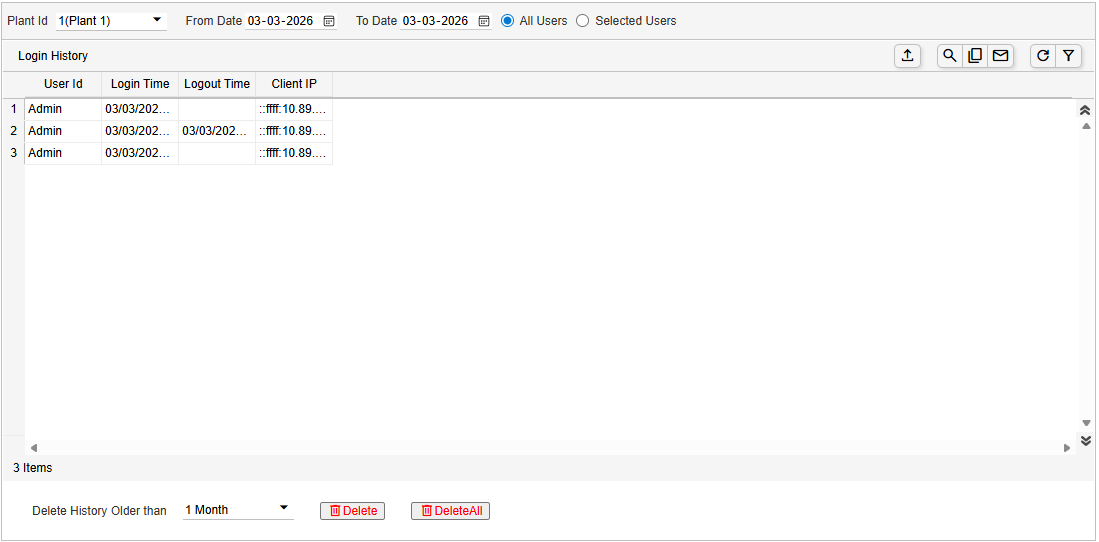Click the export/upload icon in the toolbar
Viewport: 1099px width, 542px height.
(x=907, y=56)
